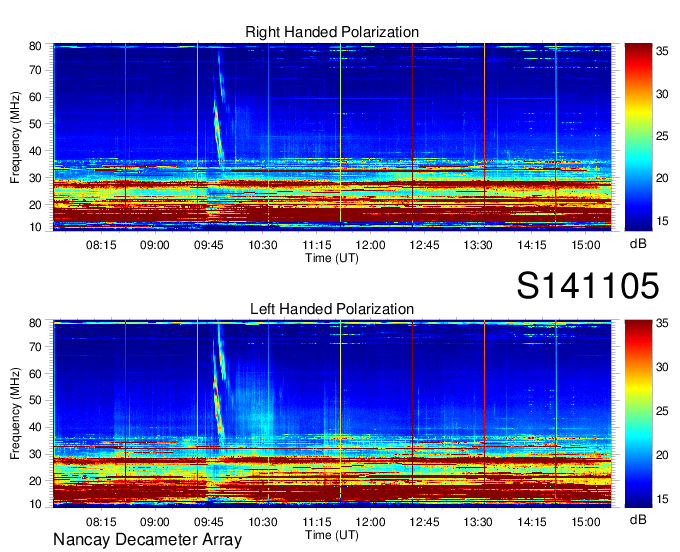This screenshot has height=552, width=680.
Task: Click the 11:15 time tick of Right Handed plot
Action: [x=317, y=245]
